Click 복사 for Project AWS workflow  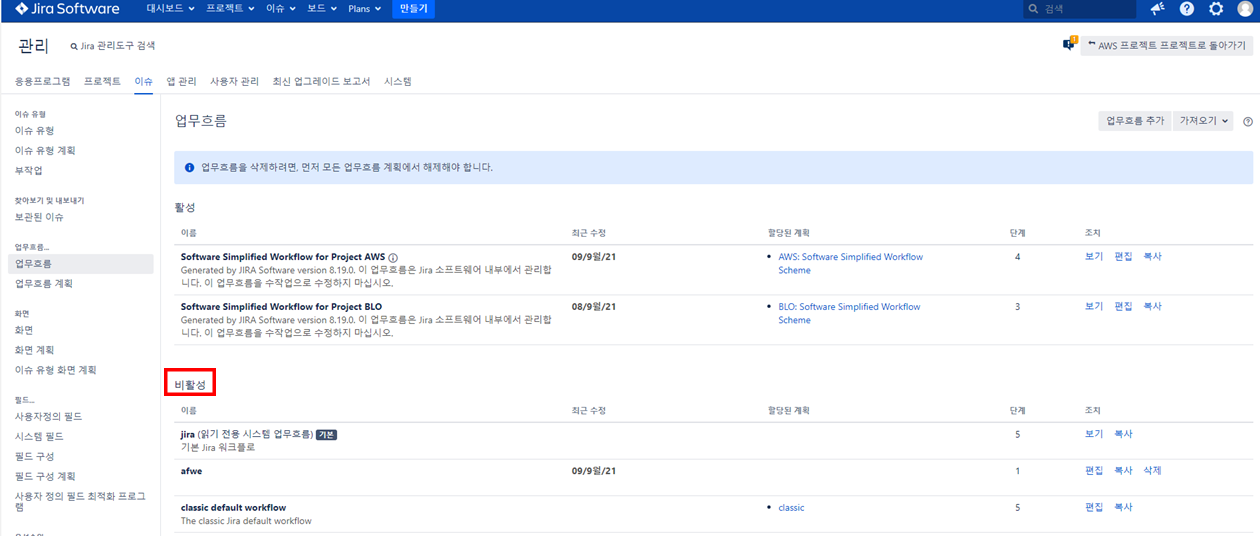coord(1152,257)
